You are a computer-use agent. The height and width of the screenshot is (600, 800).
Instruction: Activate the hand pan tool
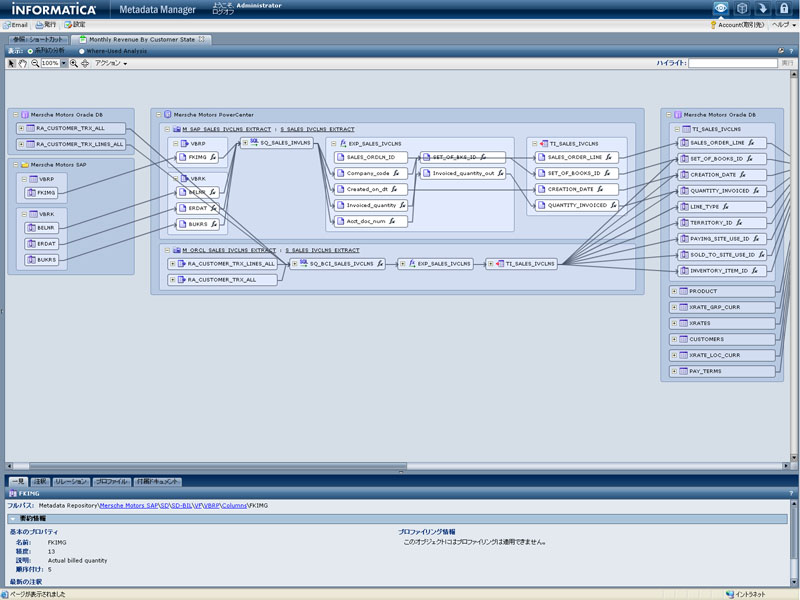pos(22,63)
